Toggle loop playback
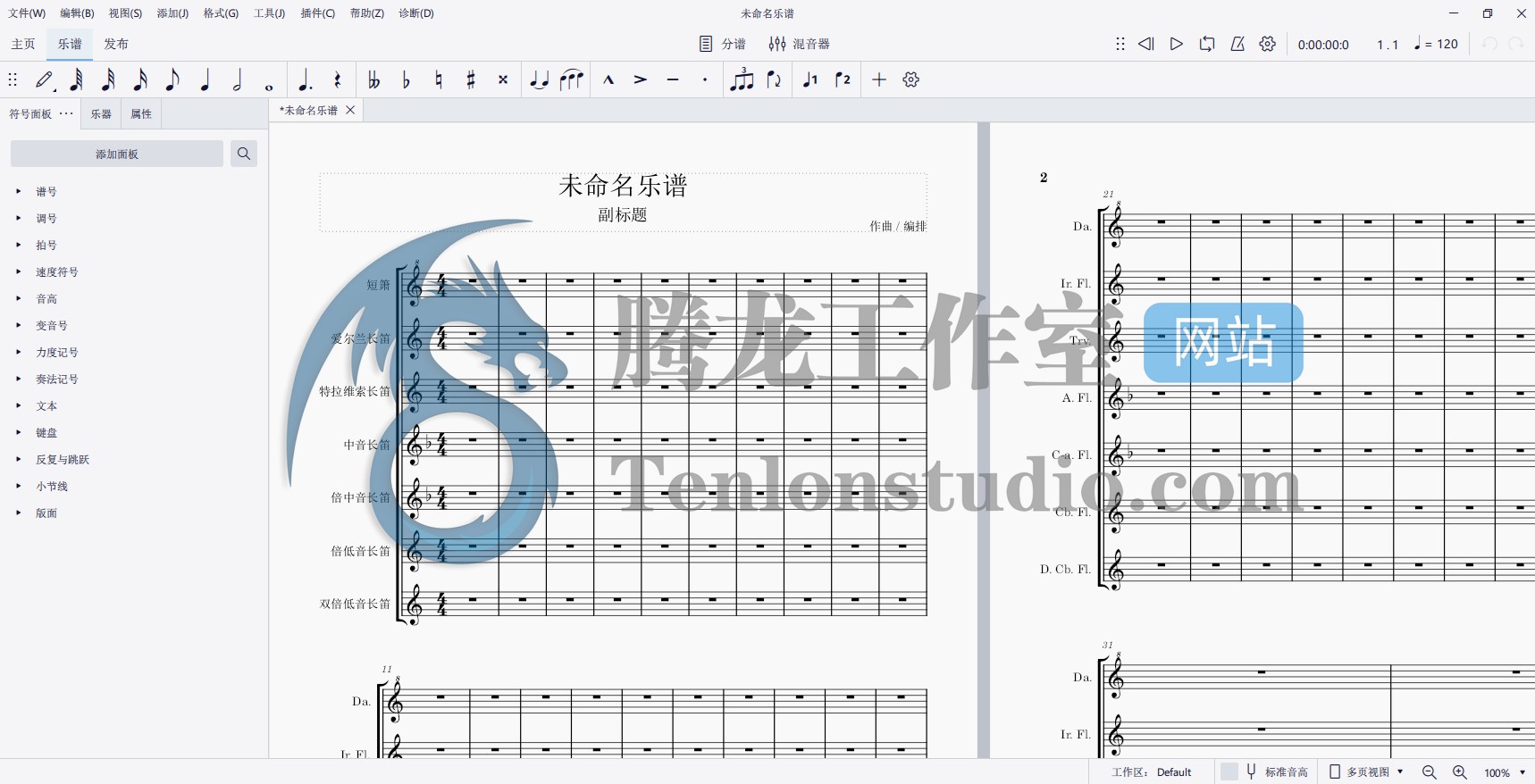 click(1207, 44)
